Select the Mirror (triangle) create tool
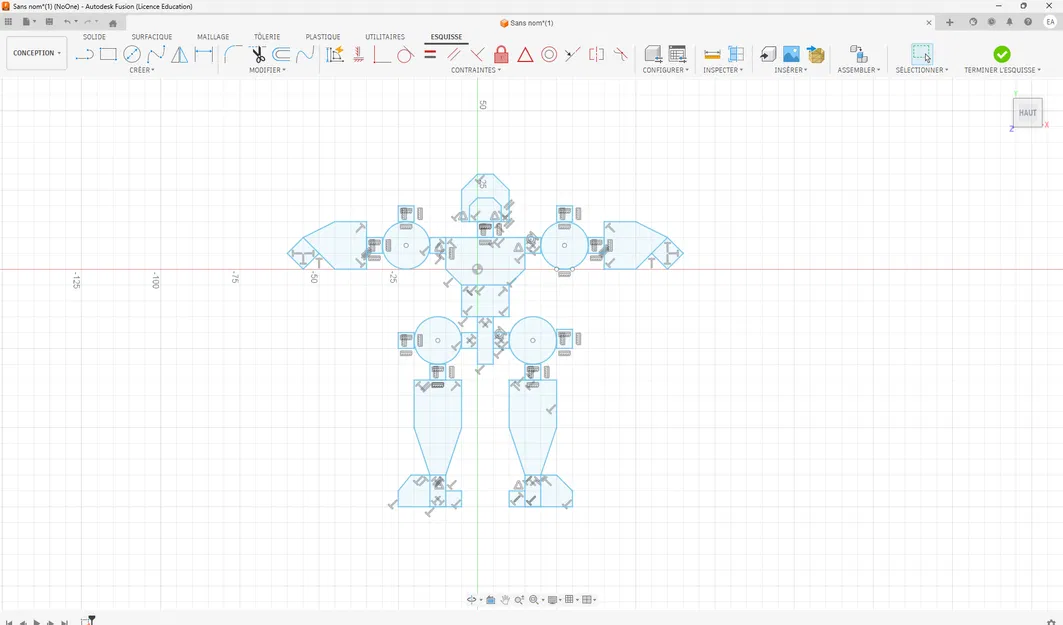This screenshot has height=625, width=1063. [180, 54]
